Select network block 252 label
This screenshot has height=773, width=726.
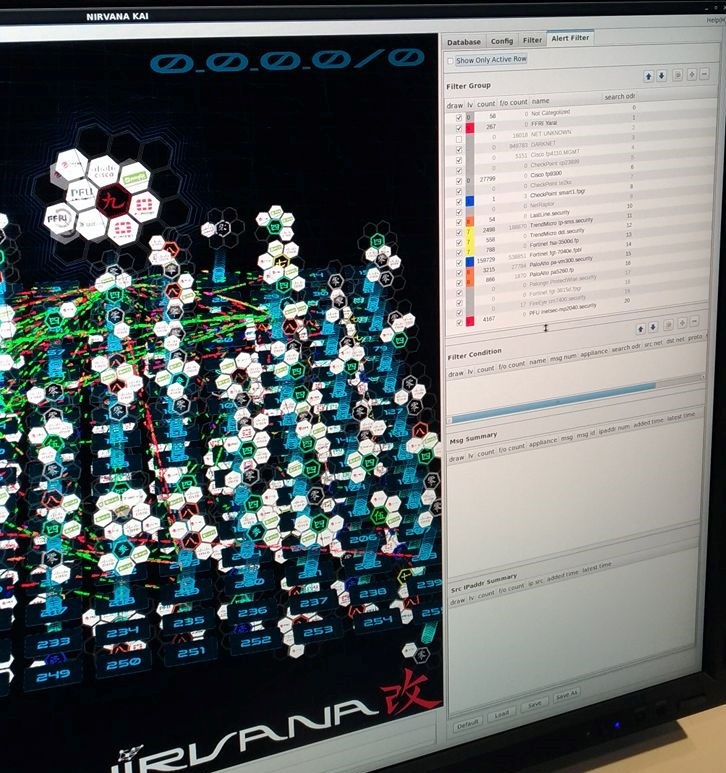coord(255,641)
